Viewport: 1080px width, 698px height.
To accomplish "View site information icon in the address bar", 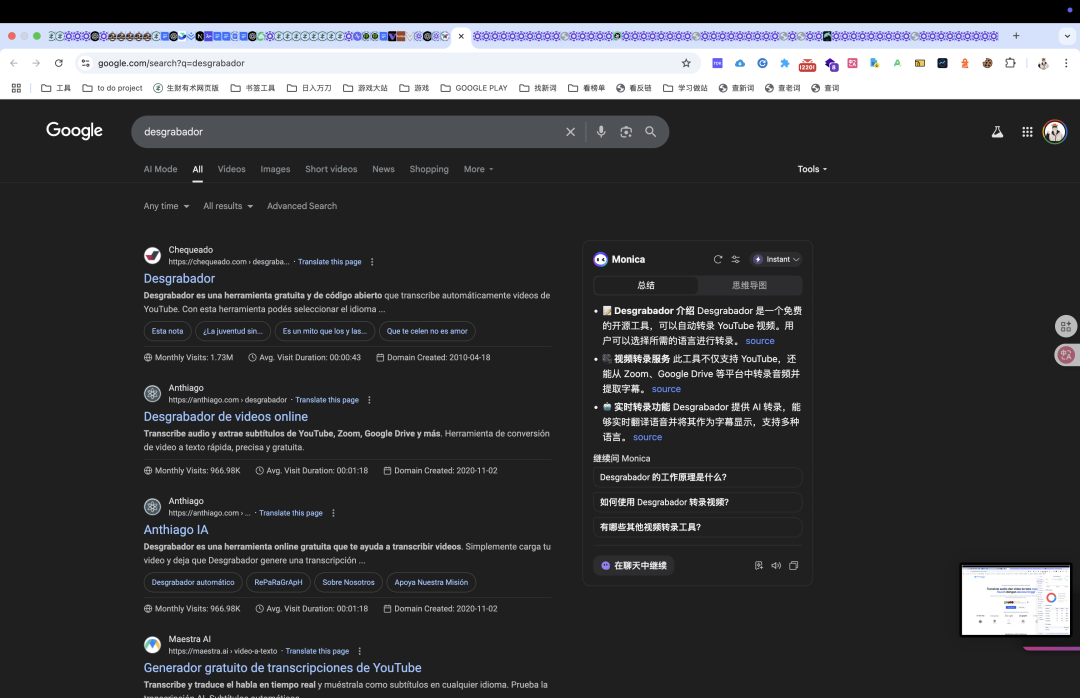I will [85, 63].
